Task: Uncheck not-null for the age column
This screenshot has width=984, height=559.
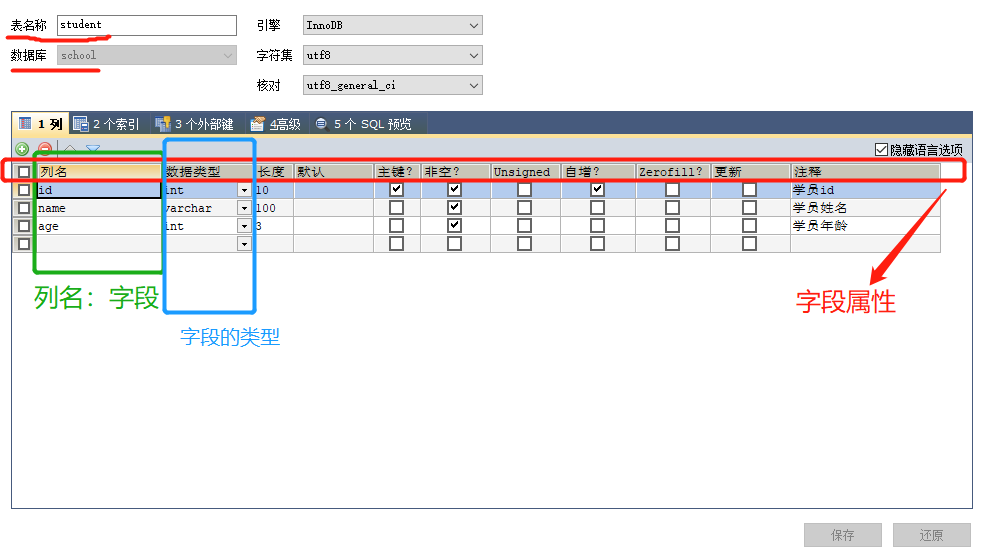Action: (454, 225)
